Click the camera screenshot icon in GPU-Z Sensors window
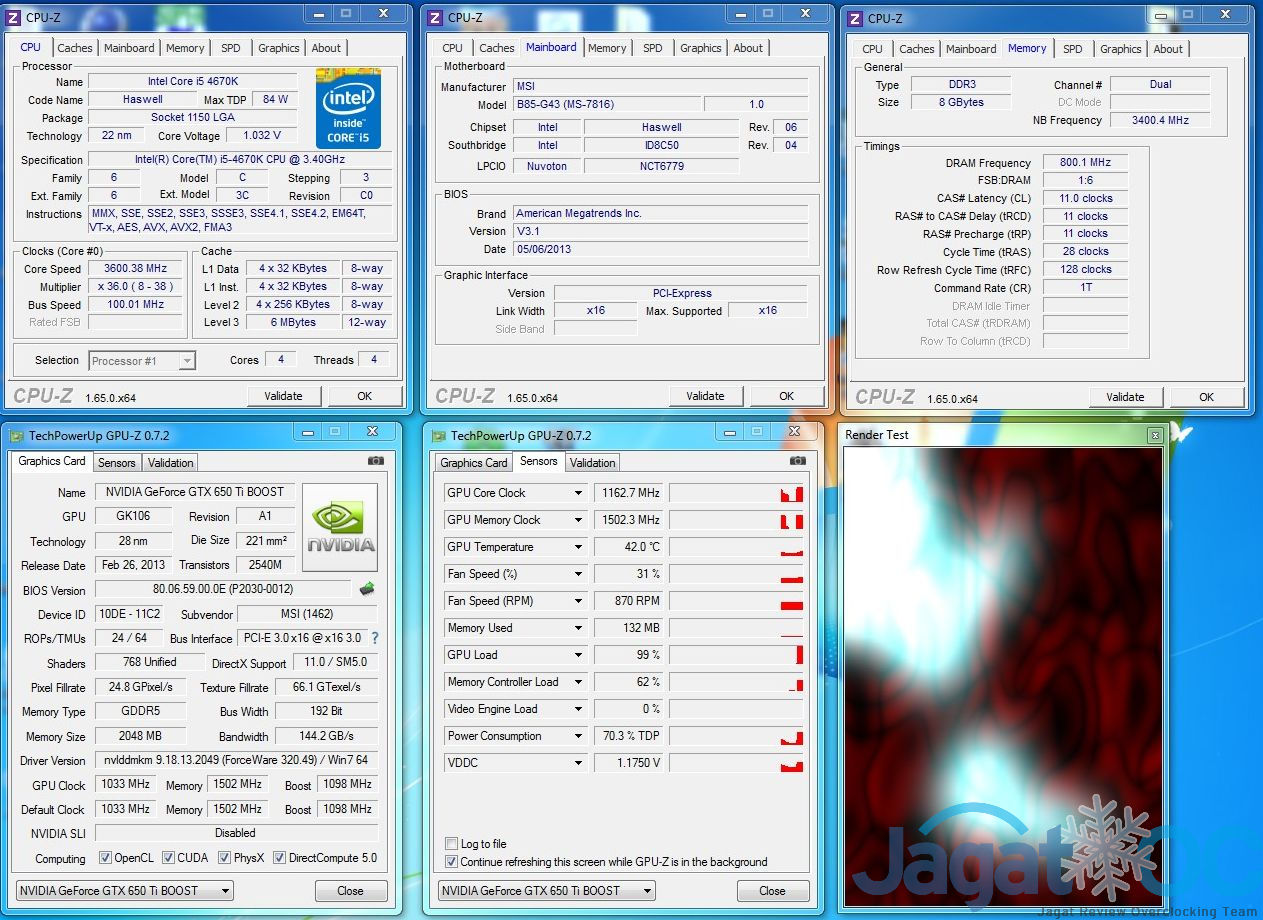Viewport: 1263px width, 920px height. click(797, 461)
